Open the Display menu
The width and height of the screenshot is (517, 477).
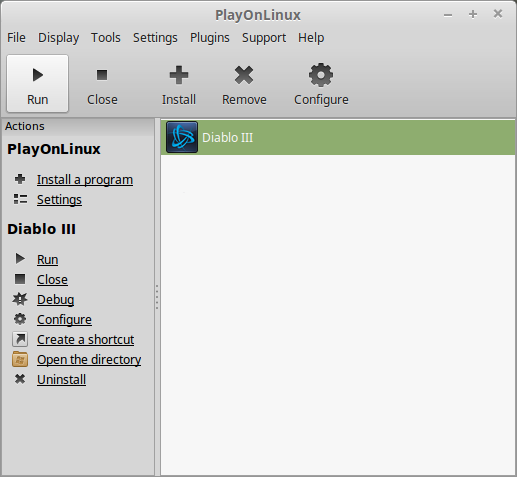[58, 38]
